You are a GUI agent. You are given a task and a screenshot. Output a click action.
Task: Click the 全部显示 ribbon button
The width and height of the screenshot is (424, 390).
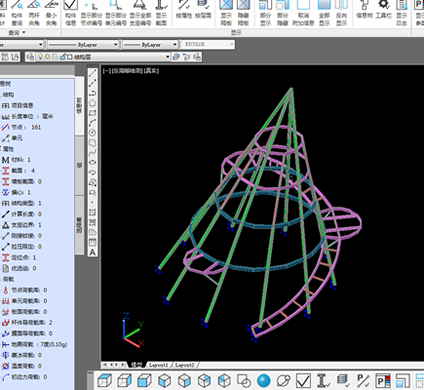(324, 13)
